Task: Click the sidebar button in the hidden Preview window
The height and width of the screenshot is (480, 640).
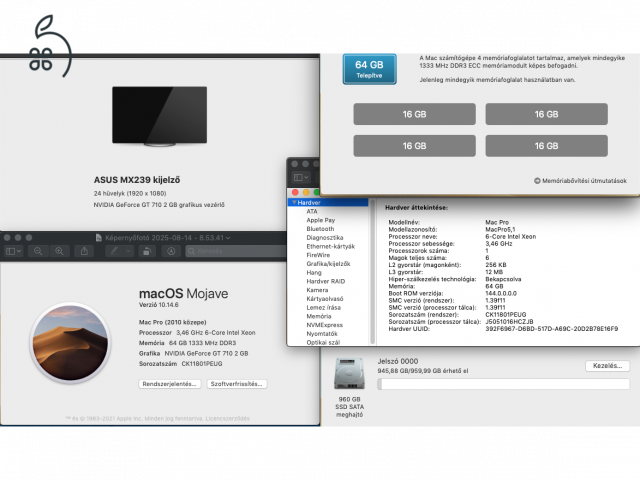Action: tap(301, 177)
